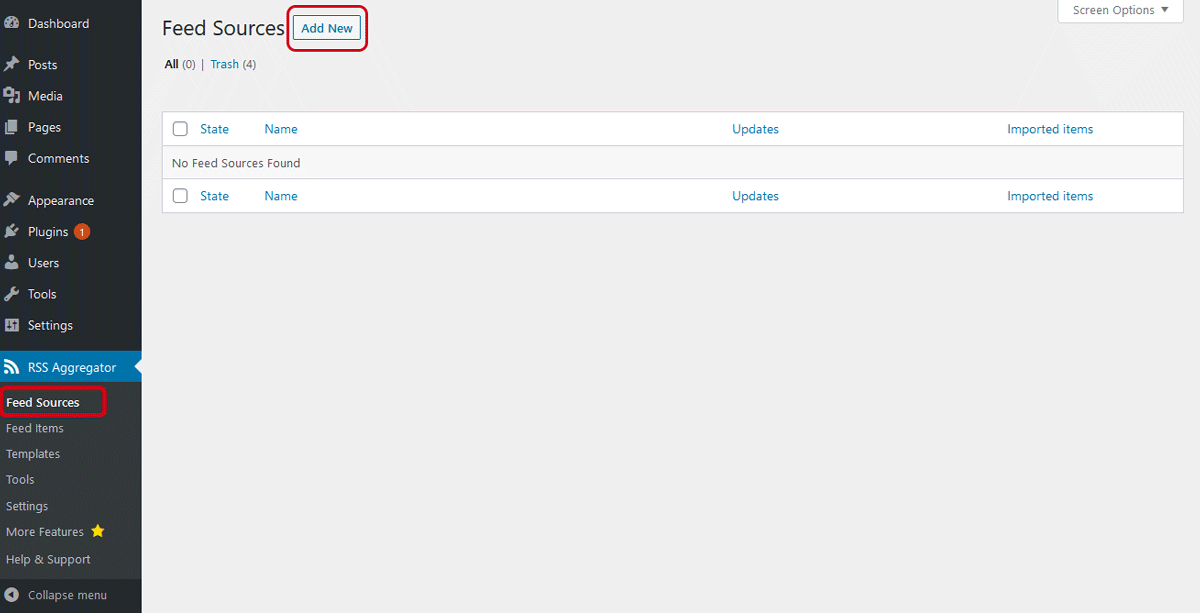Screen dimensions: 1200x613
Task: Click the Posts pushpin icon
Action: point(12,64)
